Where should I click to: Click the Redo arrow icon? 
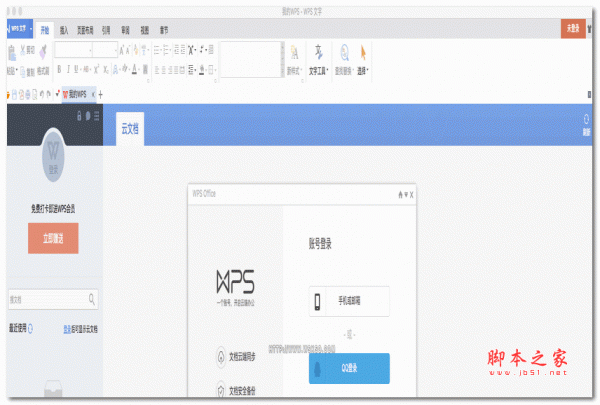tap(49, 94)
